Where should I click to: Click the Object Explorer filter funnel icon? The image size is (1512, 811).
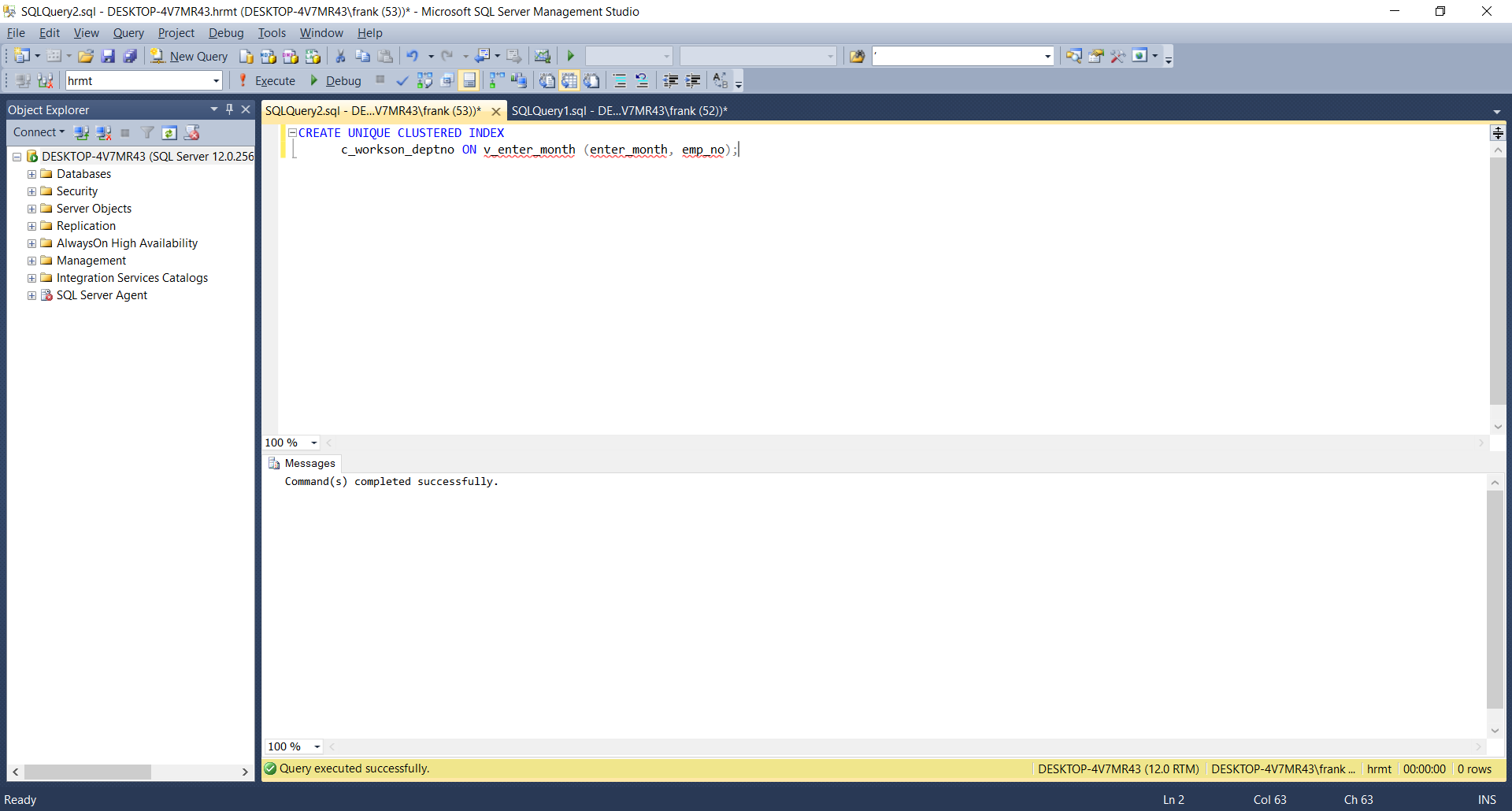tap(147, 132)
